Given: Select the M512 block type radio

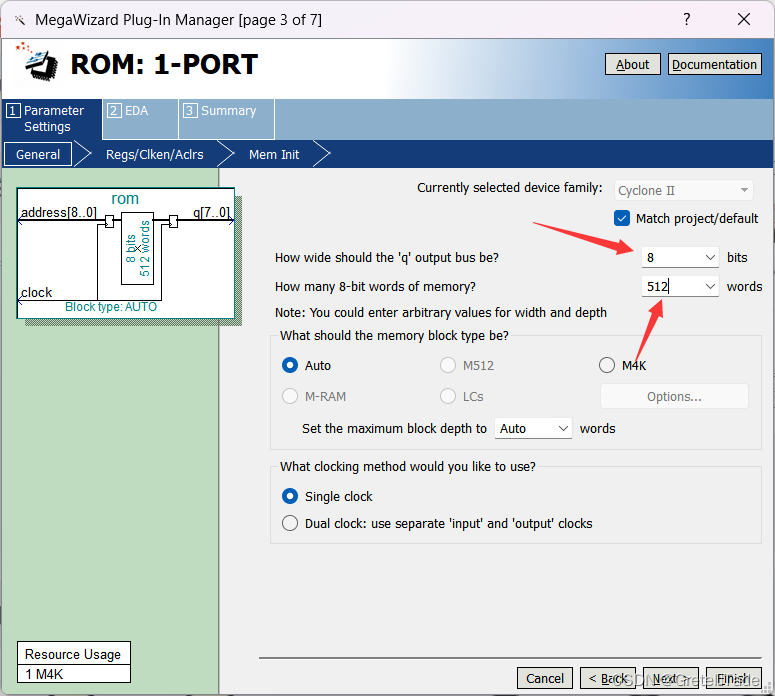Looking at the screenshot, I should [x=448, y=365].
